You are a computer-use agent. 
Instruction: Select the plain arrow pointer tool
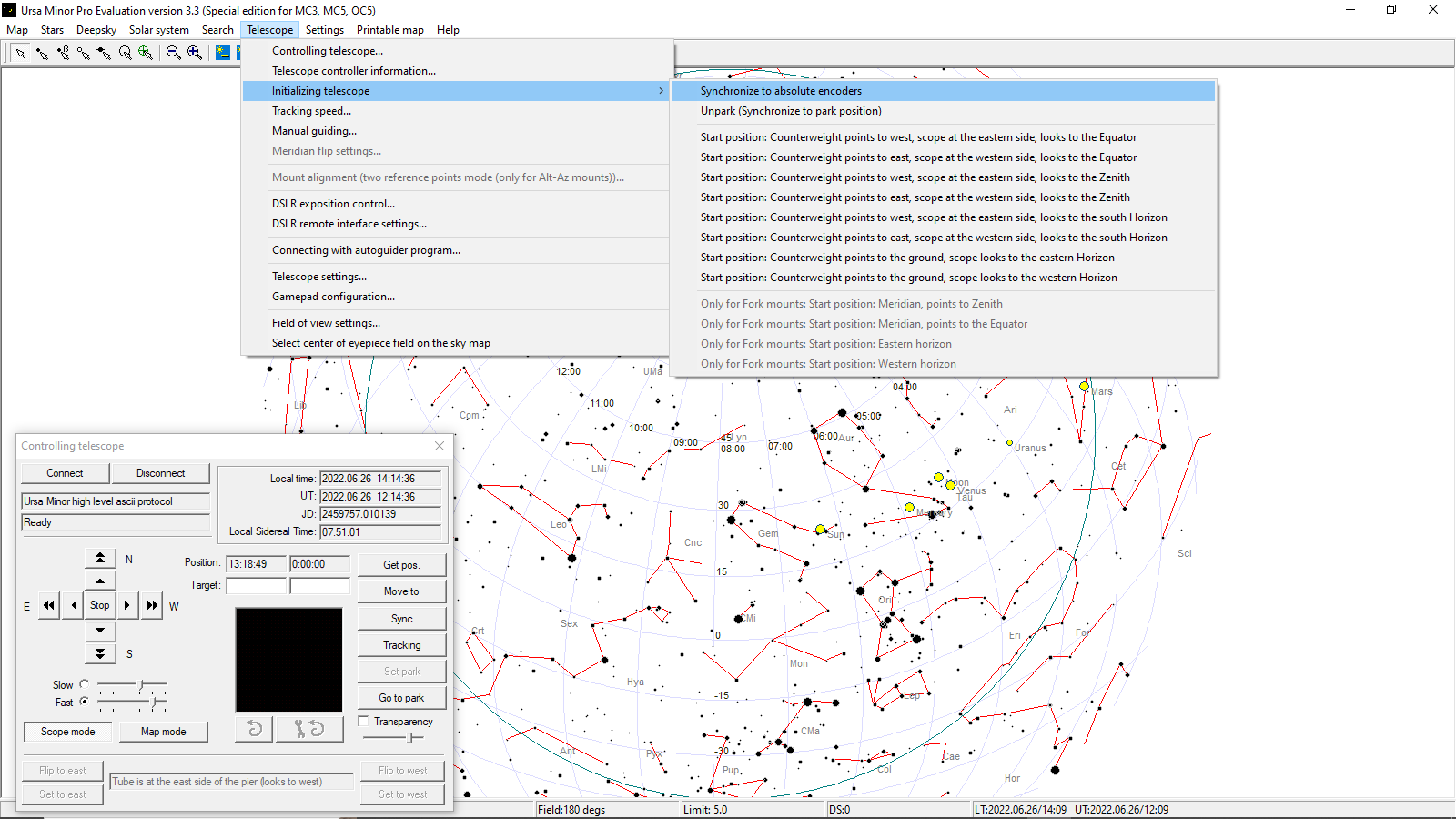point(20,53)
